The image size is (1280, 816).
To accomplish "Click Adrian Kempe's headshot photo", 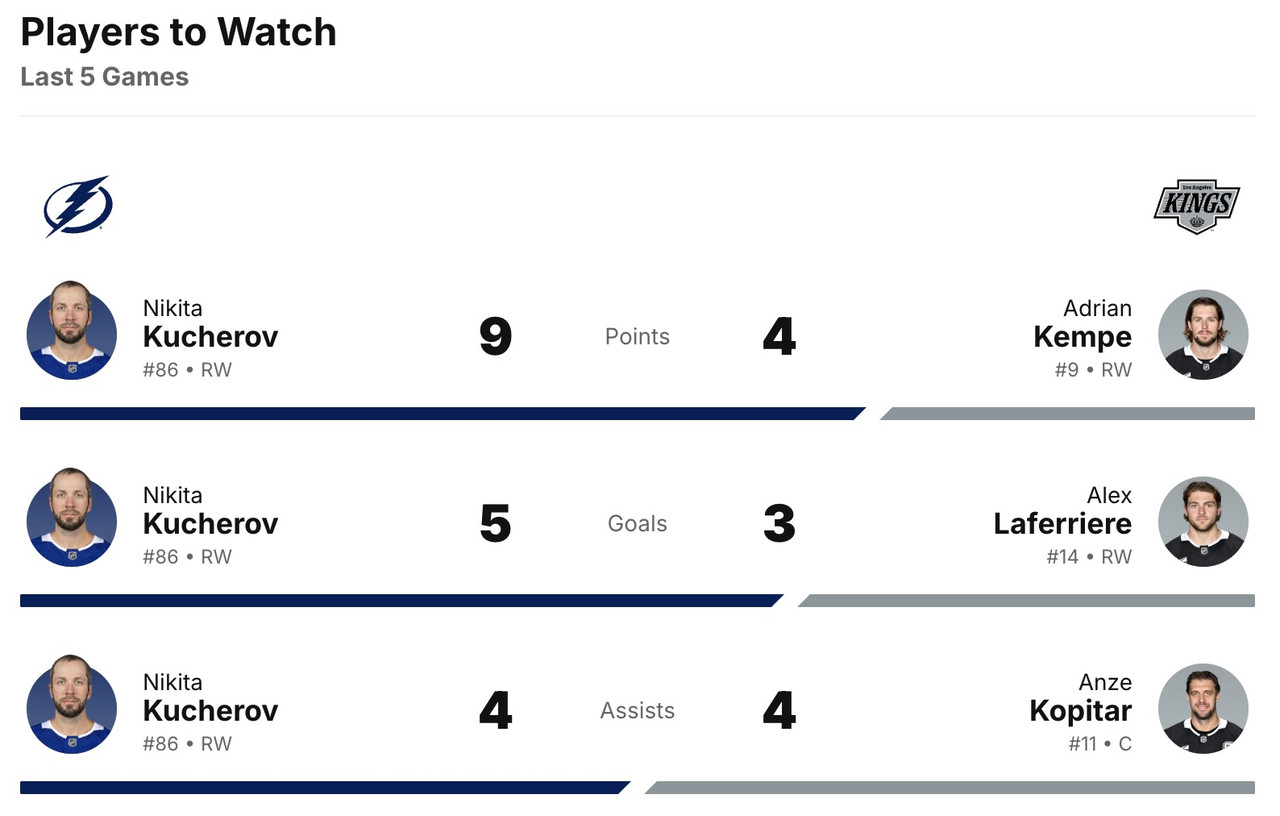I will [x=1203, y=335].
